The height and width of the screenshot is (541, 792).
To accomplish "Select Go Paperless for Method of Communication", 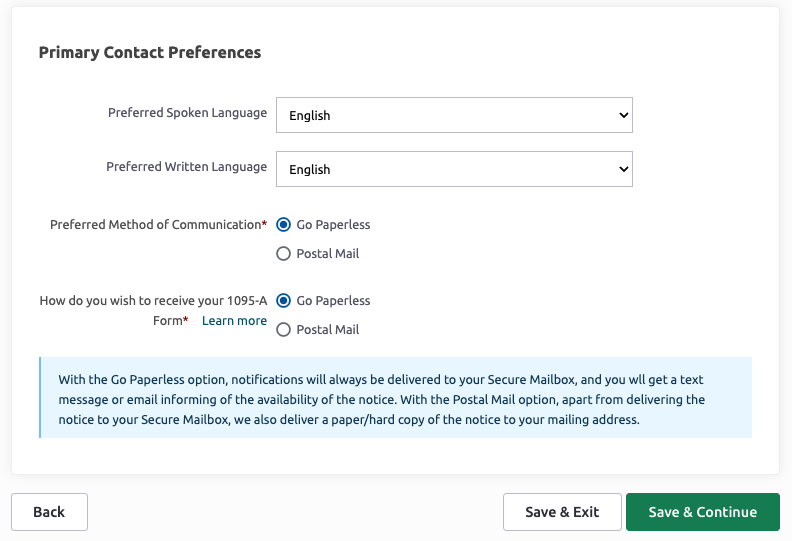I will click(283, 225).
